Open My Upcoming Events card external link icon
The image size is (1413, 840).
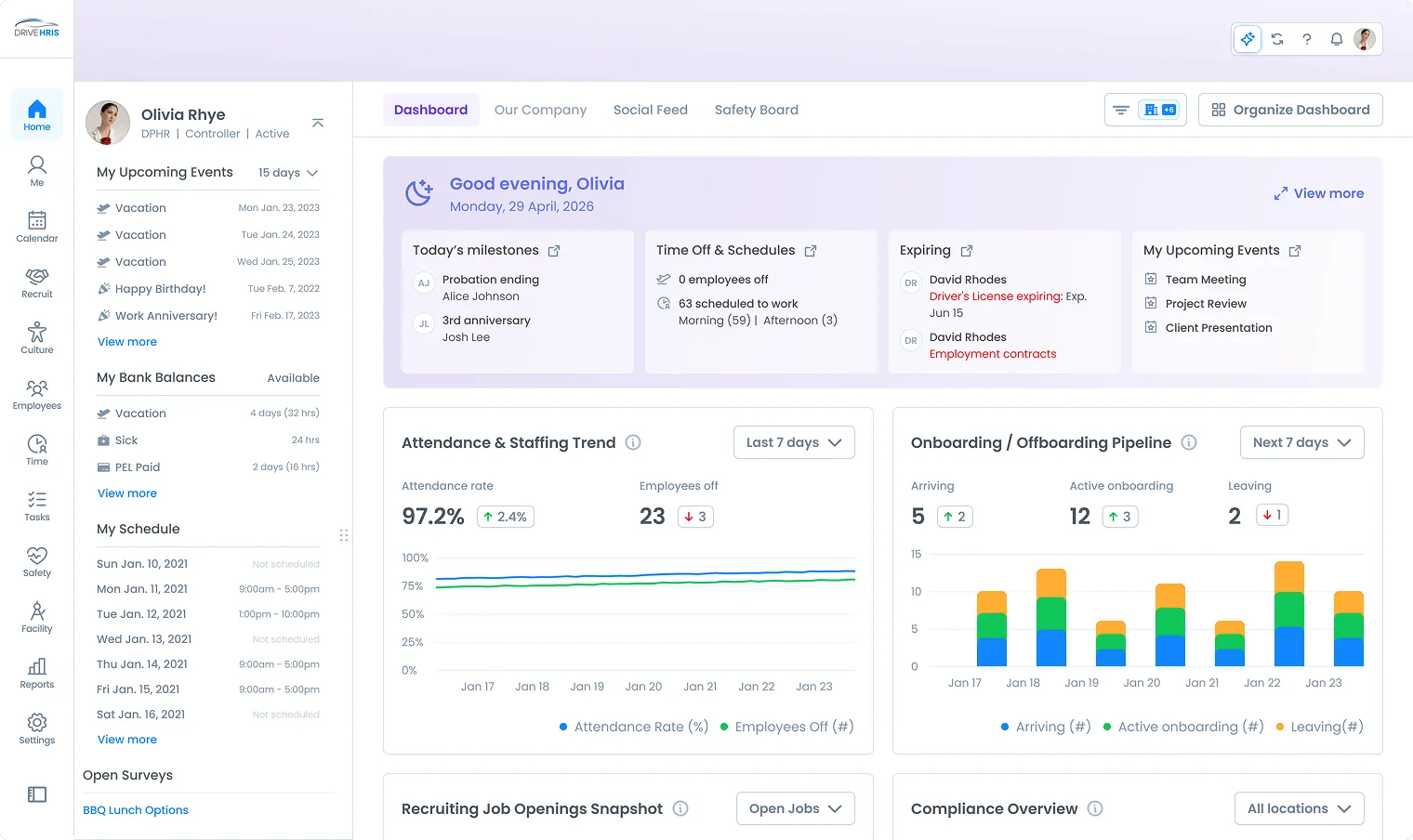(1295, 251)
